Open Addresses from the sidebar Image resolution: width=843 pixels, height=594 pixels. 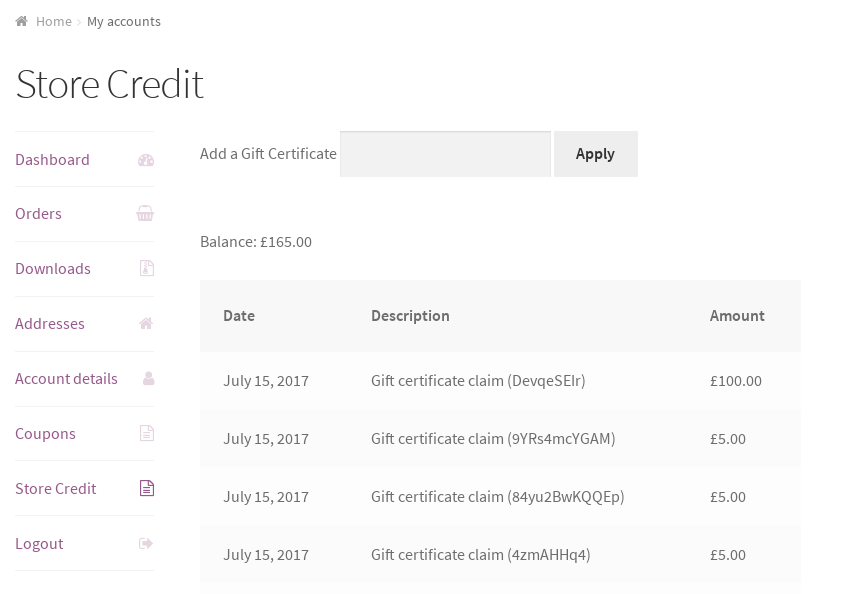(x=49, y=324)
